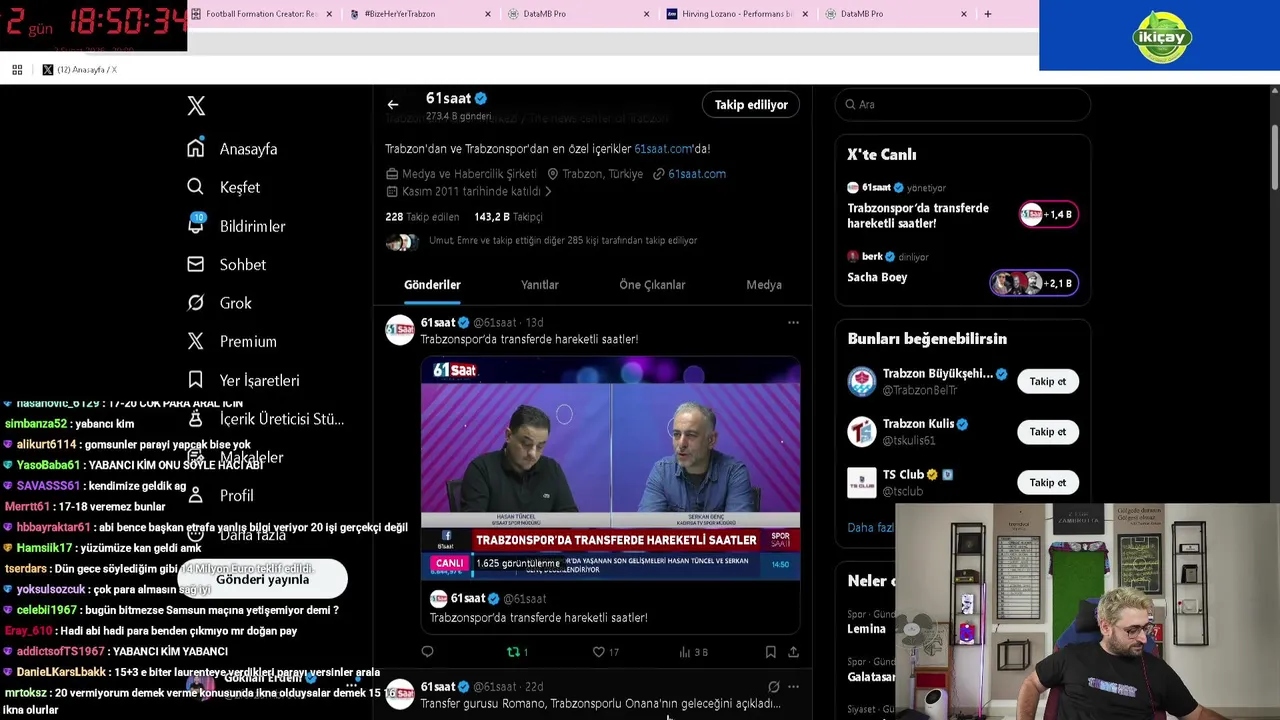Click the Grok icon on the 22d post
The height and width of the screenshot is (720, 1280).
click(773, 687)
